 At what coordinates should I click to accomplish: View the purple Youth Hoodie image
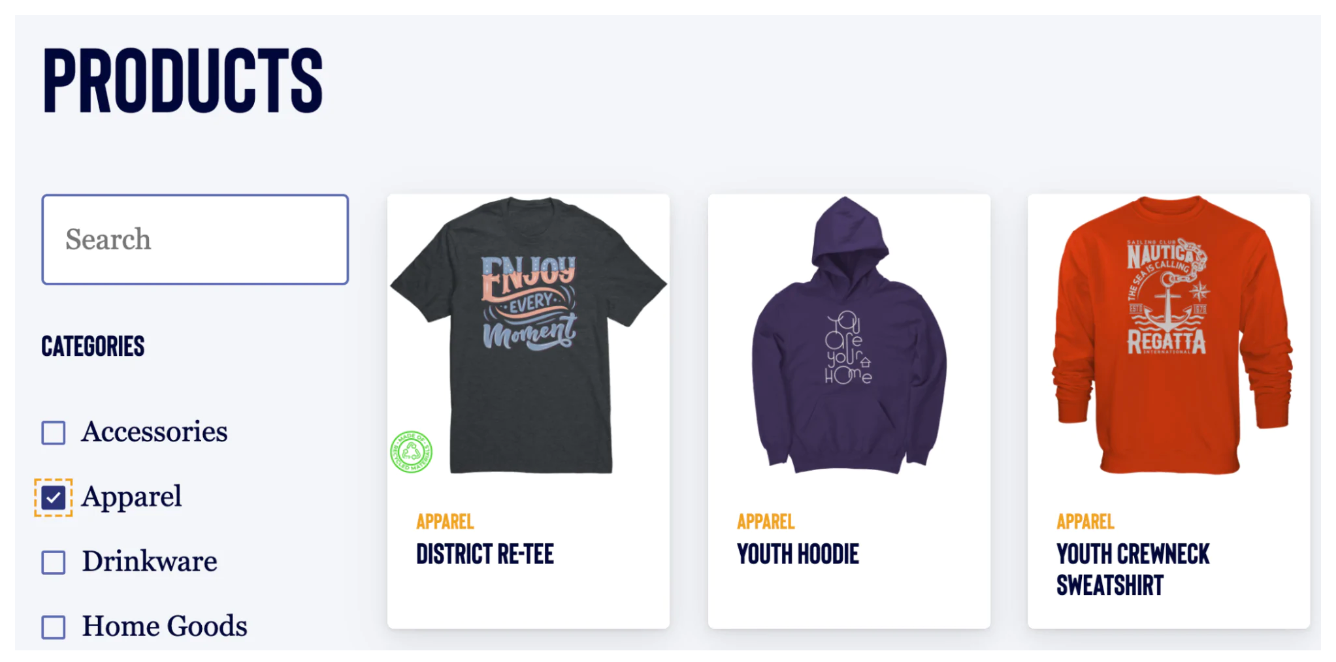[849, 336]
